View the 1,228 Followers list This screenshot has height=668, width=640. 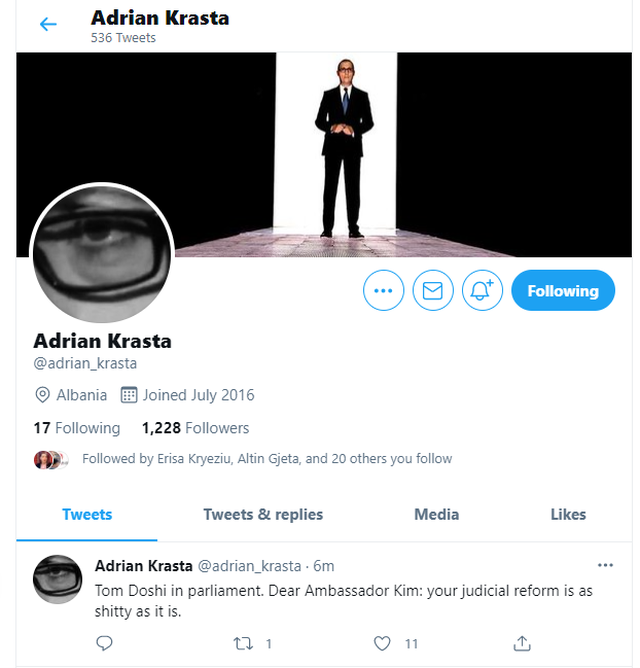(x=195, y=428)
